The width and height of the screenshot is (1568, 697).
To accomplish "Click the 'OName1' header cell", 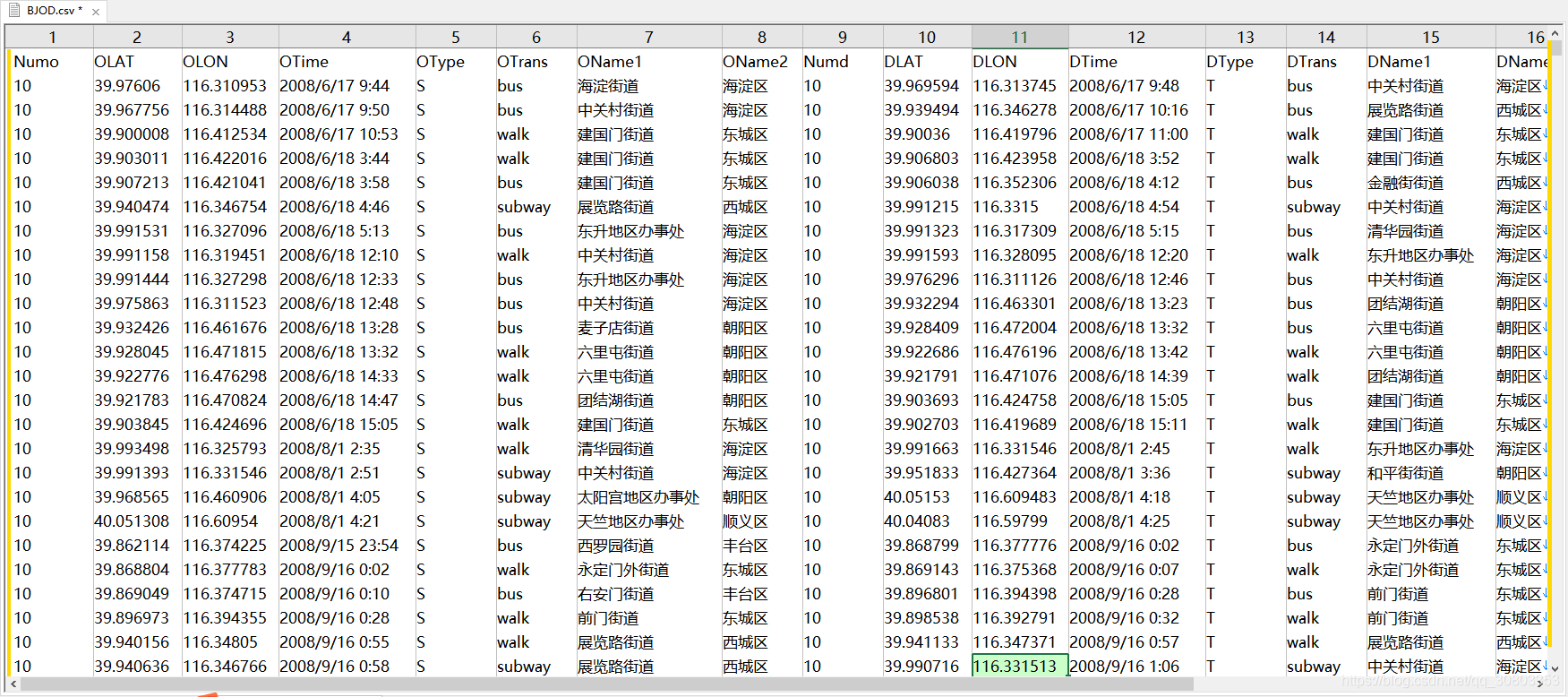I will pos(649,62).
